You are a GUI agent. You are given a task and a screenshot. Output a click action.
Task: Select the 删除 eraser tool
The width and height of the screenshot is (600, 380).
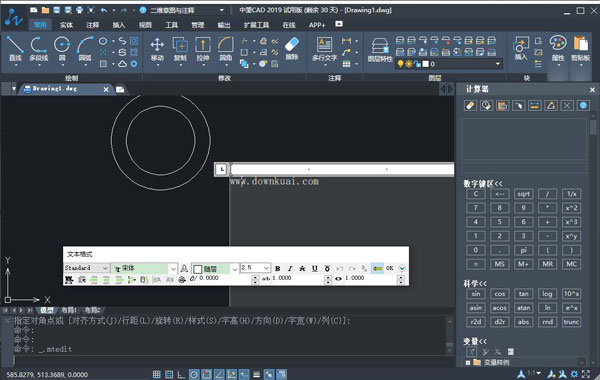click(x=292, y=48)
